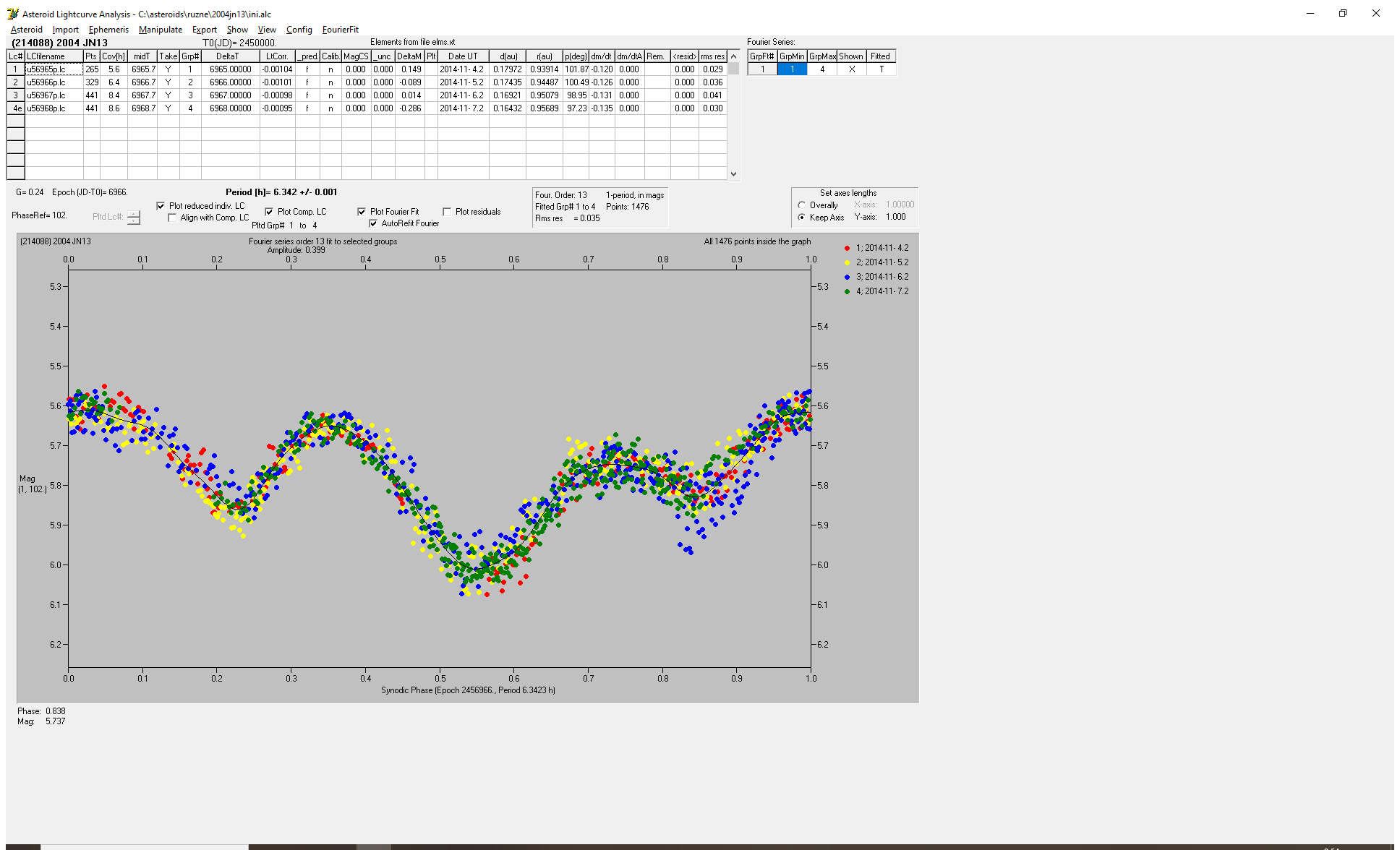This screenshot has width=1400, height=850.
Task: Click scroll-up arrow of lightcurve table
Action: coord(734,56)
